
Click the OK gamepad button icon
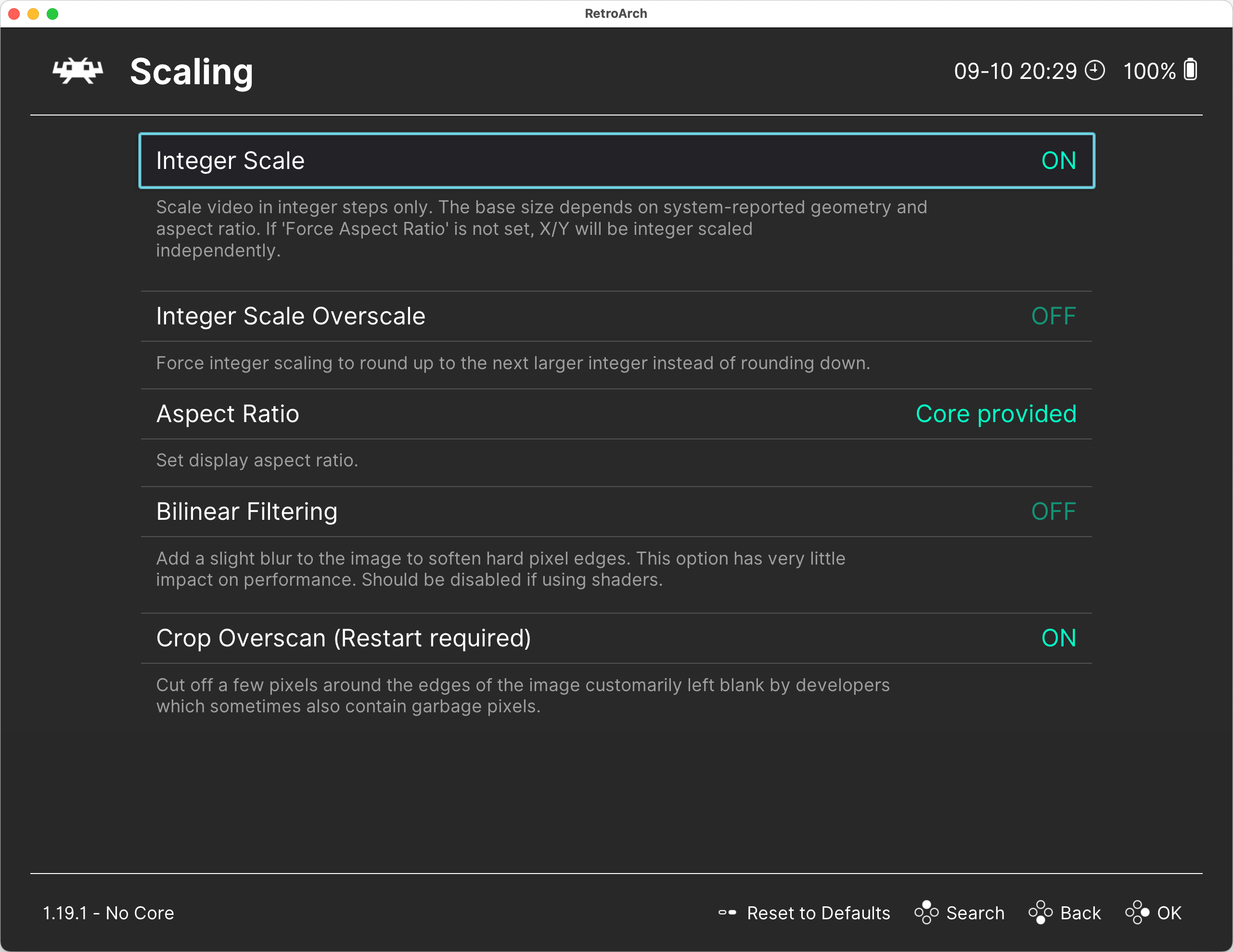point(1137,913)
